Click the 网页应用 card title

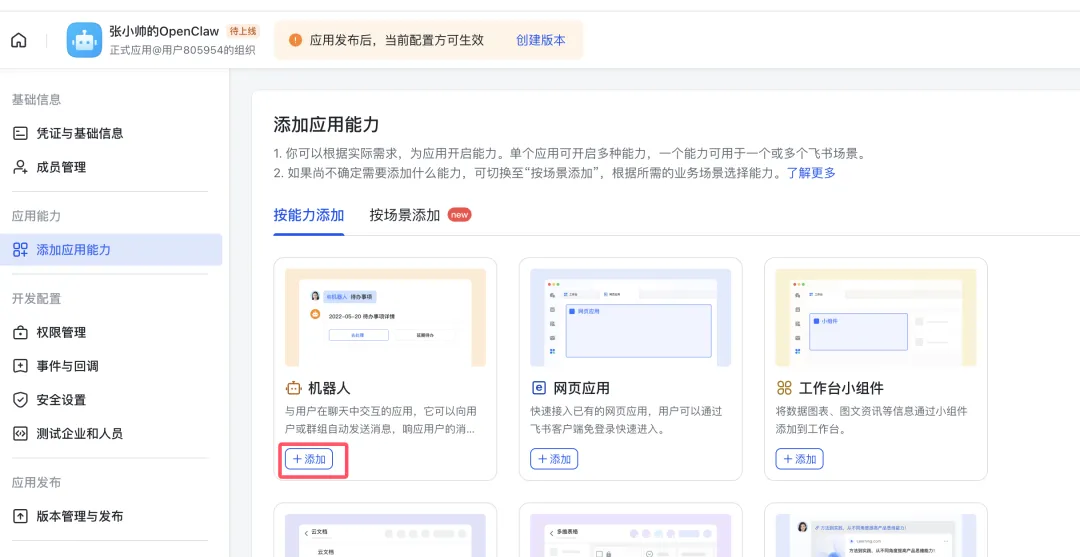coord(581,388)
